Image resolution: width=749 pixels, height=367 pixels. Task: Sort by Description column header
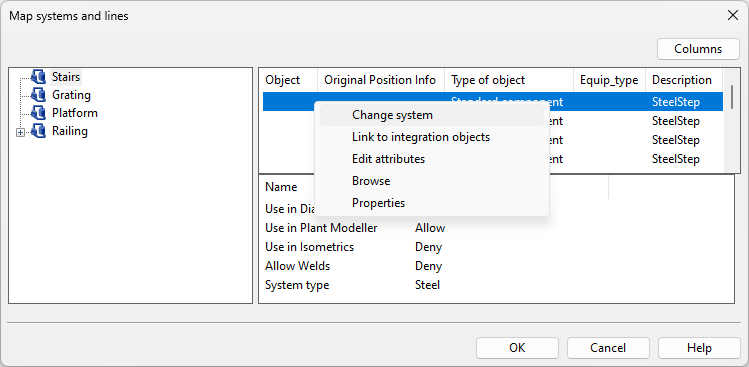[684, 80]
